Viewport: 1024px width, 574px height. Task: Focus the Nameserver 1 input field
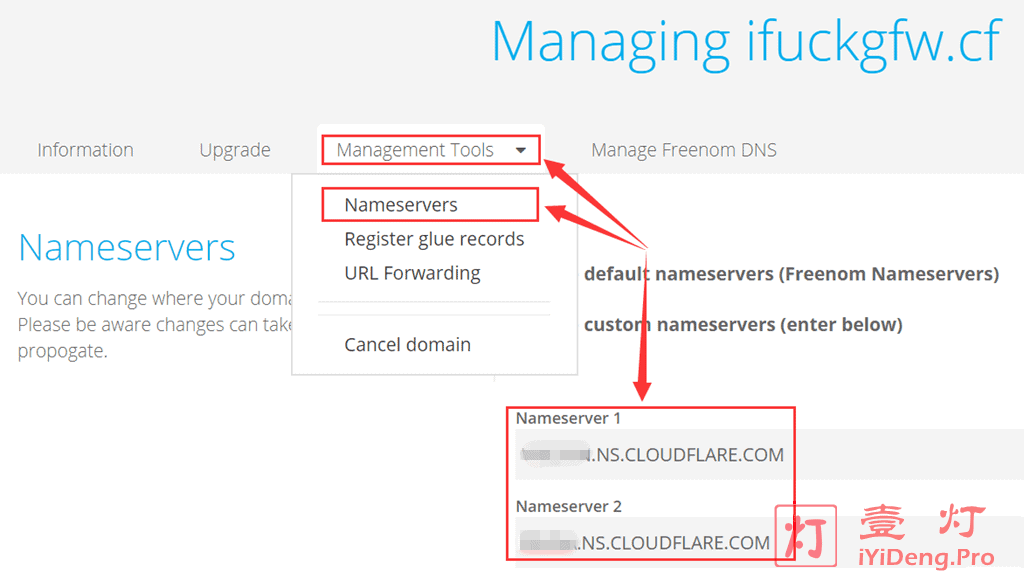769,454
